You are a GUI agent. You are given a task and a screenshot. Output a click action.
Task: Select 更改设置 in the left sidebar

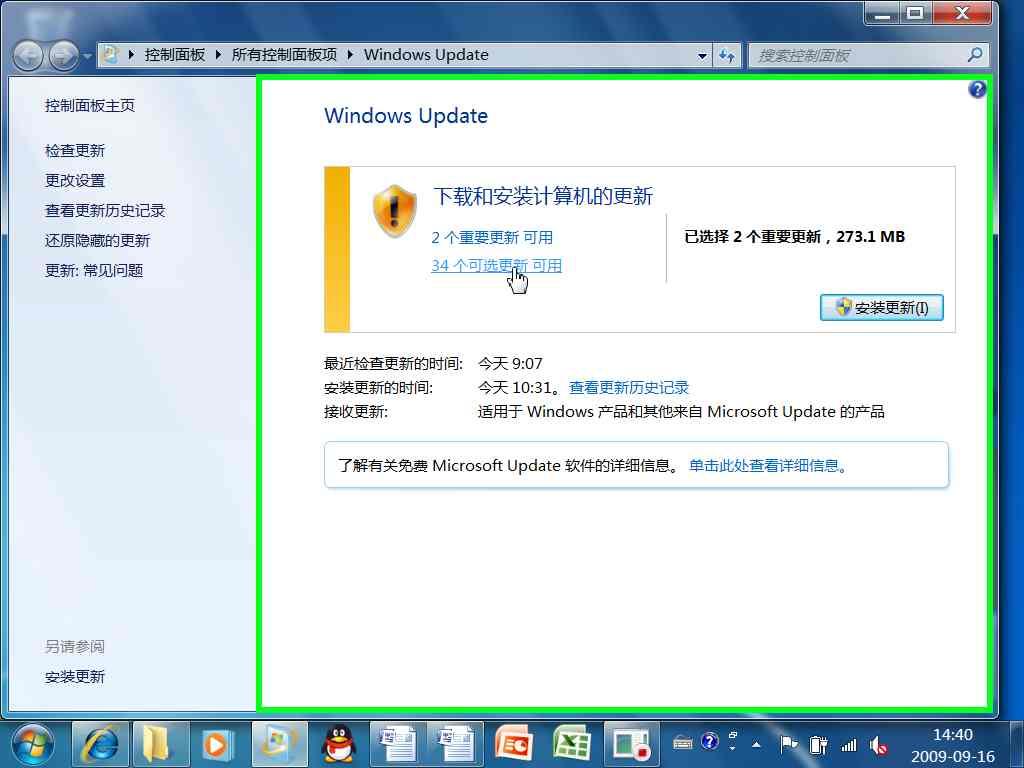[x=75, y=180]
